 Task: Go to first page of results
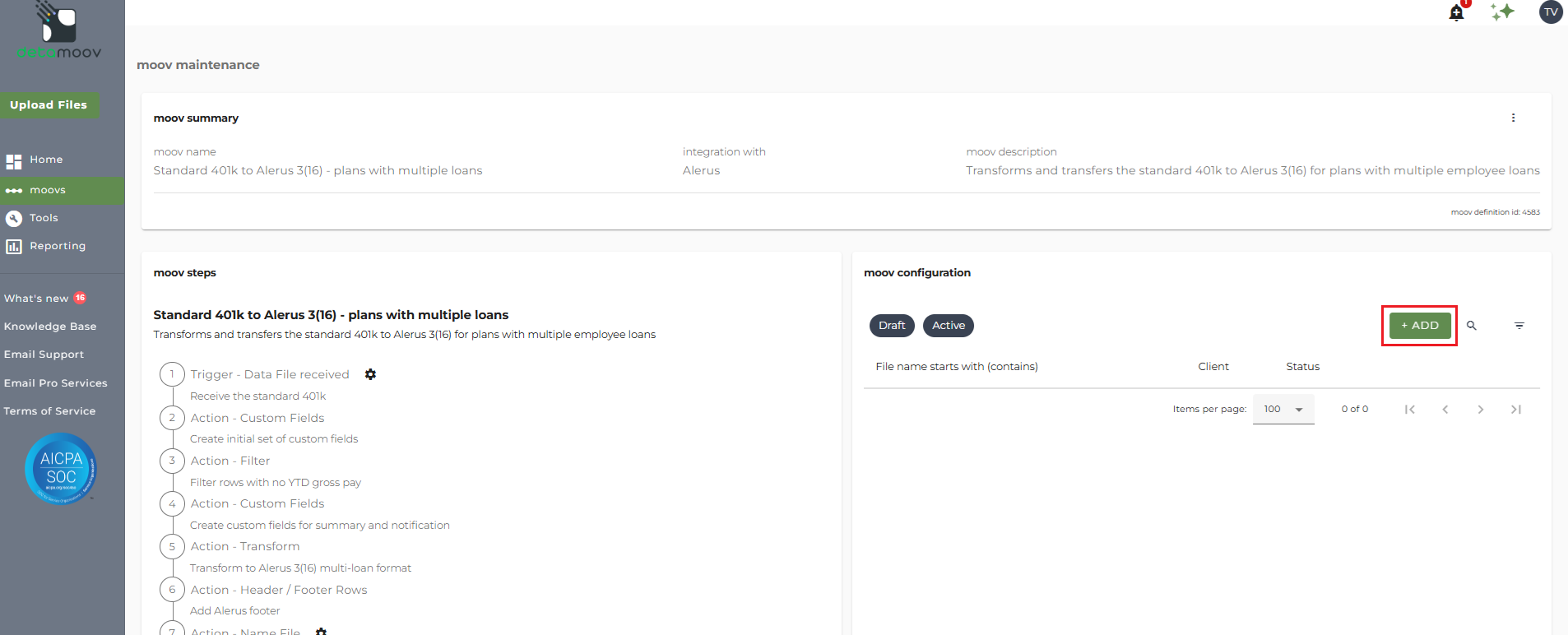[1410, 410]
